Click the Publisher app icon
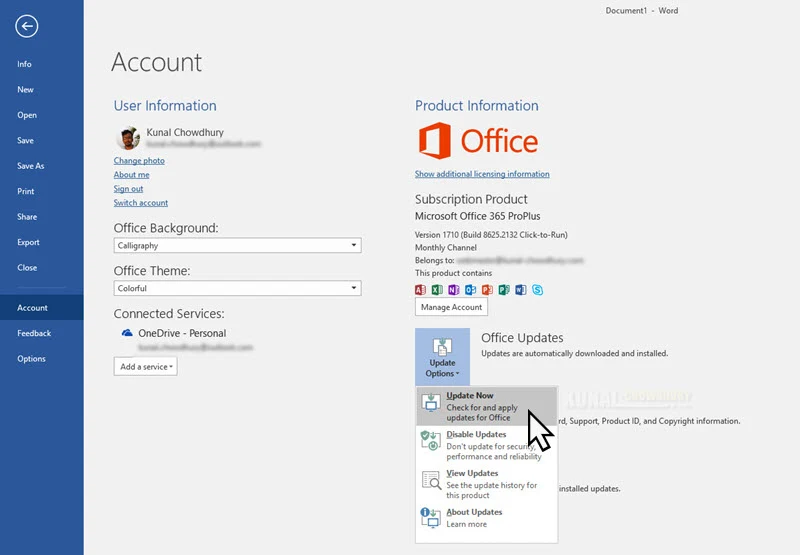This screenshot has height=555, width=800. click(x=504, y=290)
